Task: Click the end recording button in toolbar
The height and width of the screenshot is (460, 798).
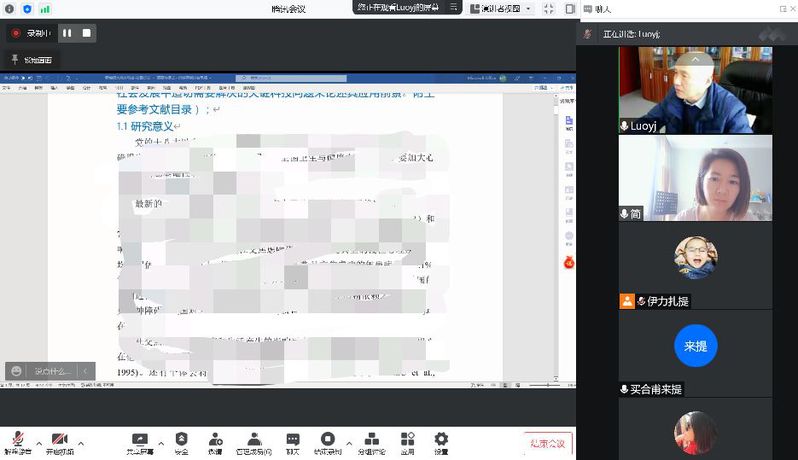Action: click(x=327, y=441)
